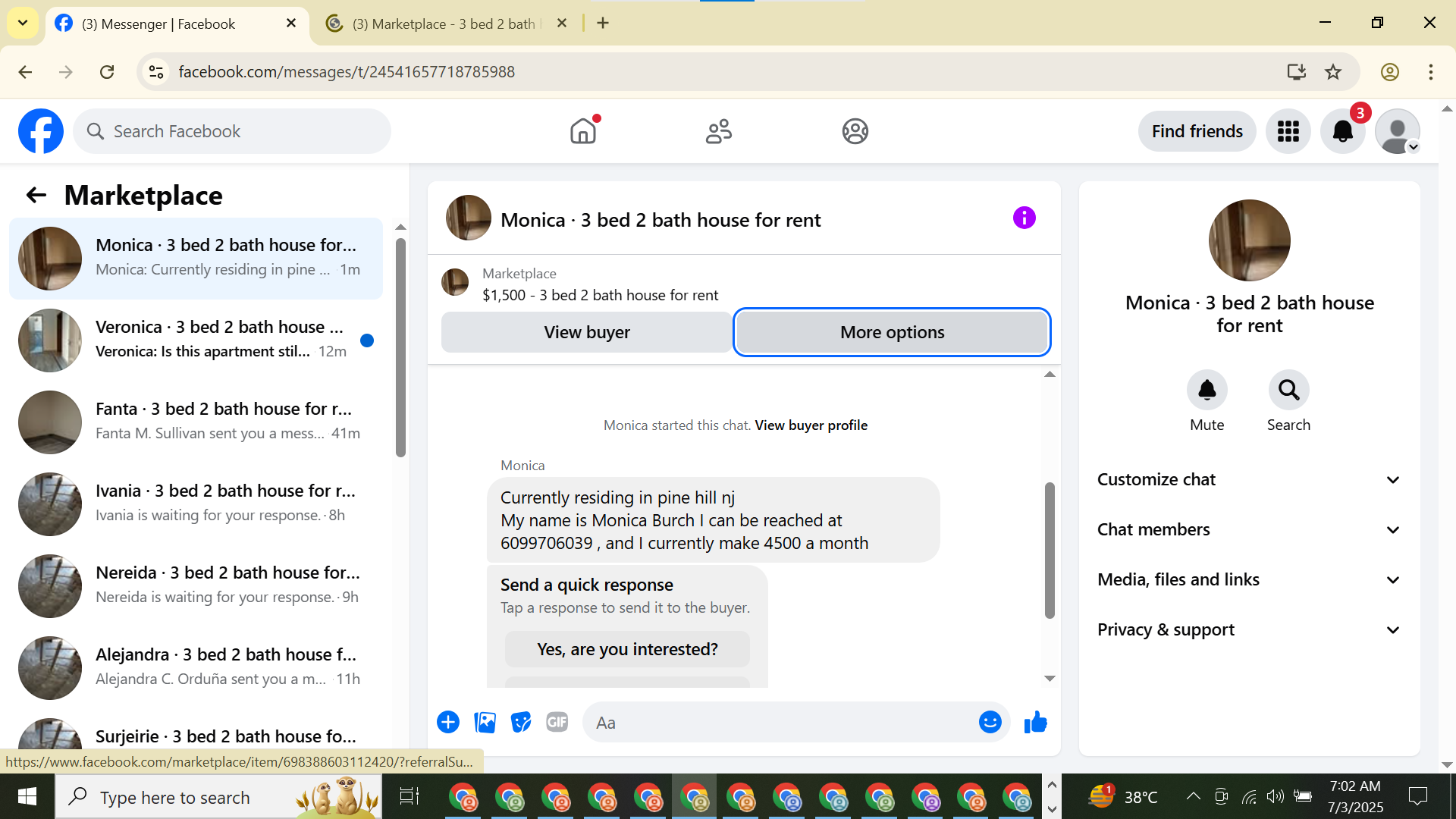Select 'Yes, are you interested?' quick response
This screenshot has height=819, width=1456.
pyautogui.click(x=627, y=649)
